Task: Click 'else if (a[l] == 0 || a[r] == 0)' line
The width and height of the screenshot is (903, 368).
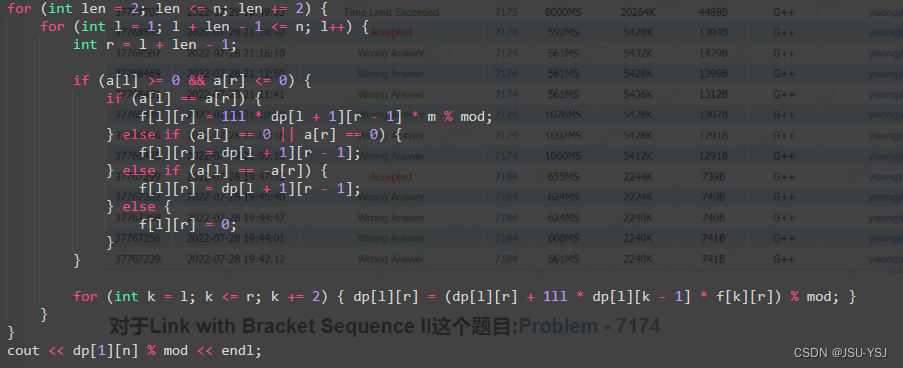Action: 254,135
